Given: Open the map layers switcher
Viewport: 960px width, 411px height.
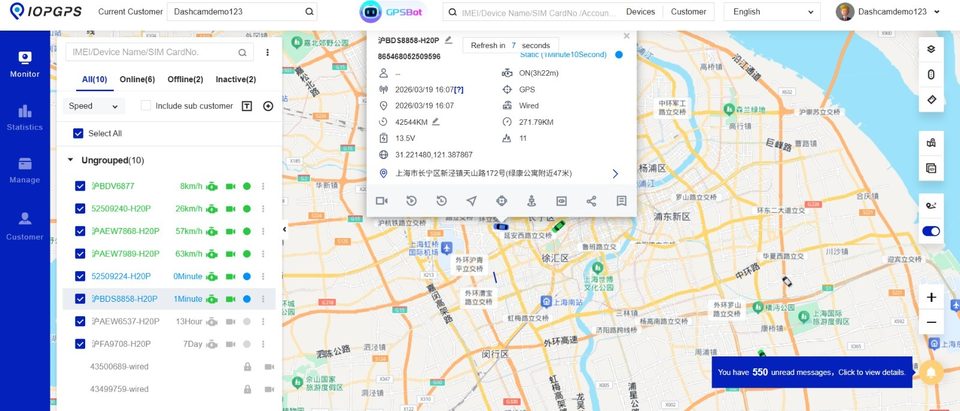Looking at the screenshot, I should click(x=931, y=49).
